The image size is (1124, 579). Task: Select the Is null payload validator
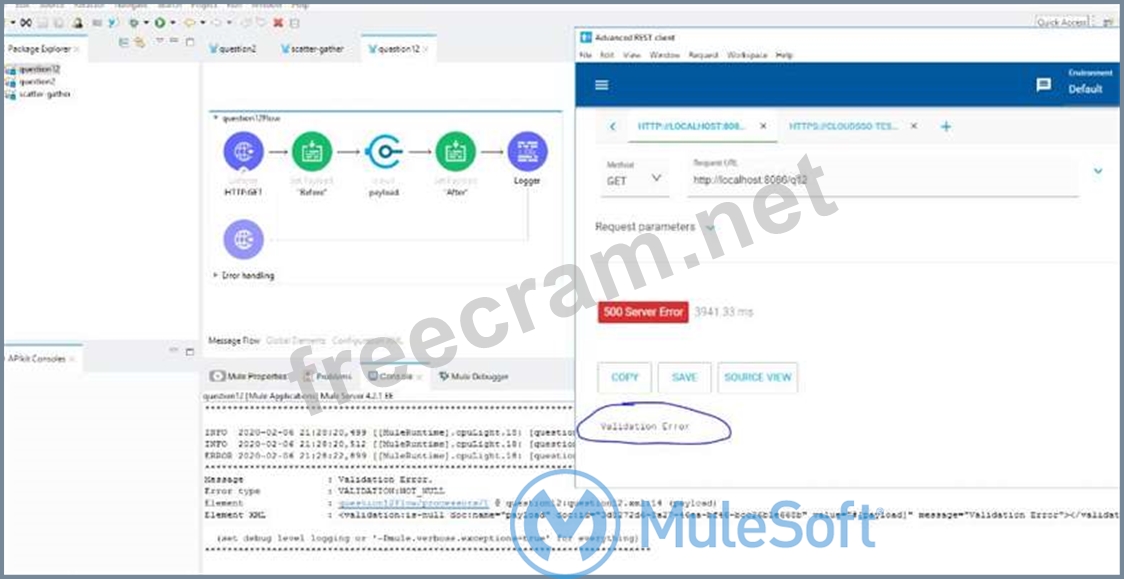coord(384,153)
